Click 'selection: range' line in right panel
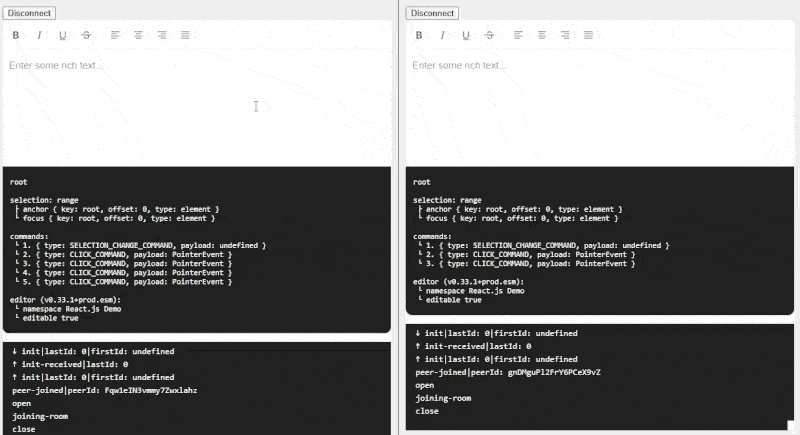Image resolution: width=800 pixels, height=435 pixels. 447,200
